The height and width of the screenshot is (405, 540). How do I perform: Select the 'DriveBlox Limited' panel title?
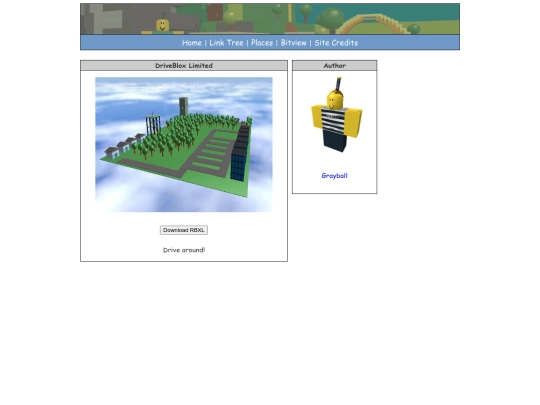pos(184,65)
